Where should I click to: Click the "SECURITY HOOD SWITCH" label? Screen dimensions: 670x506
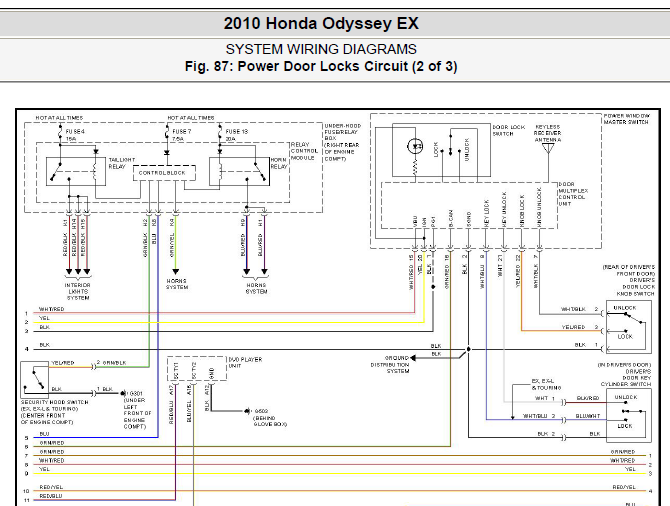coord(55,402)
